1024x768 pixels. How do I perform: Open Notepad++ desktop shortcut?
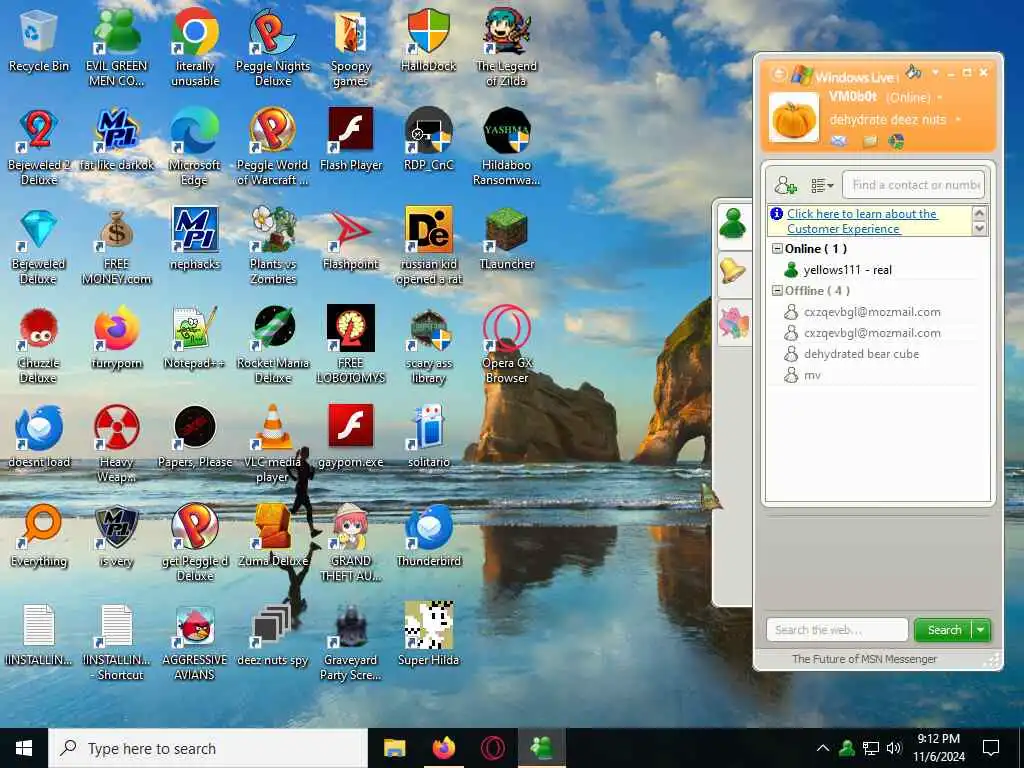click(x=195, y=337)
